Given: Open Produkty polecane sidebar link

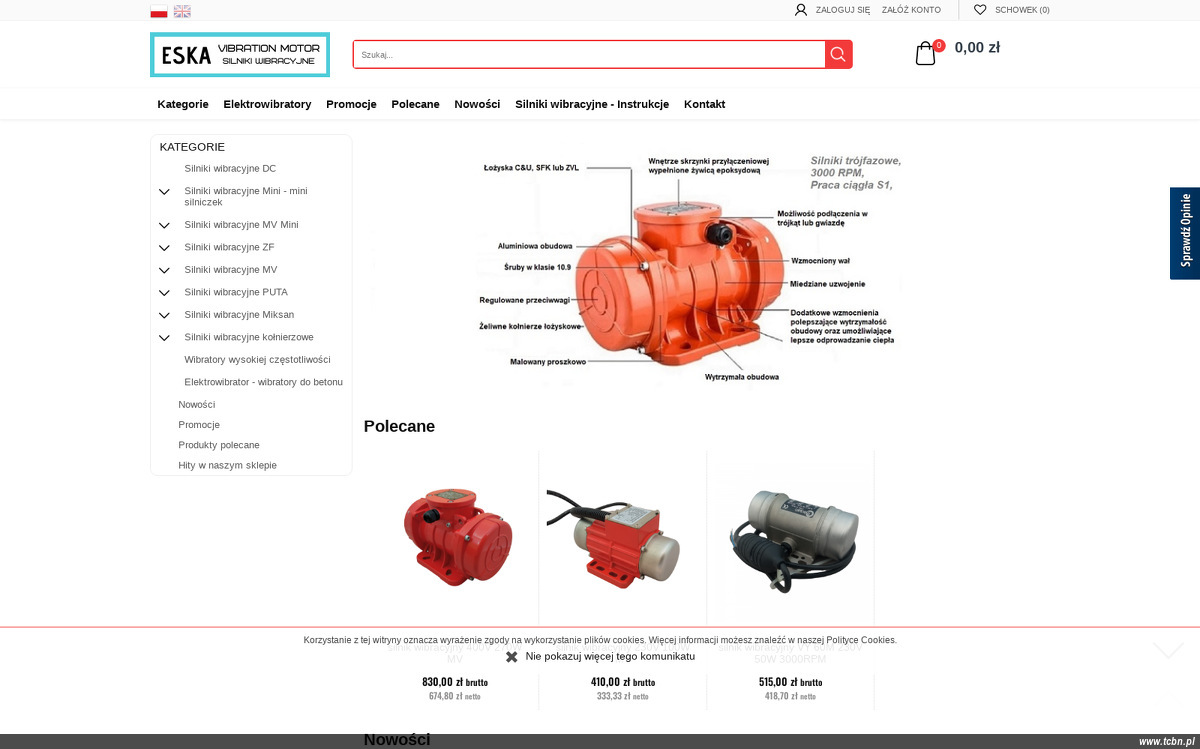Looking at the screenshot, I should 219,445.
